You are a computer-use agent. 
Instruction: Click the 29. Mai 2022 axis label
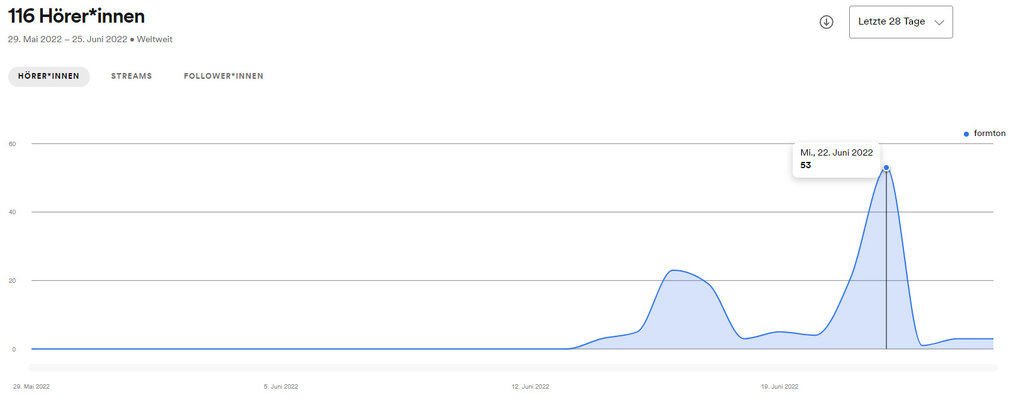pyautogui.click(x=32, y=387)
